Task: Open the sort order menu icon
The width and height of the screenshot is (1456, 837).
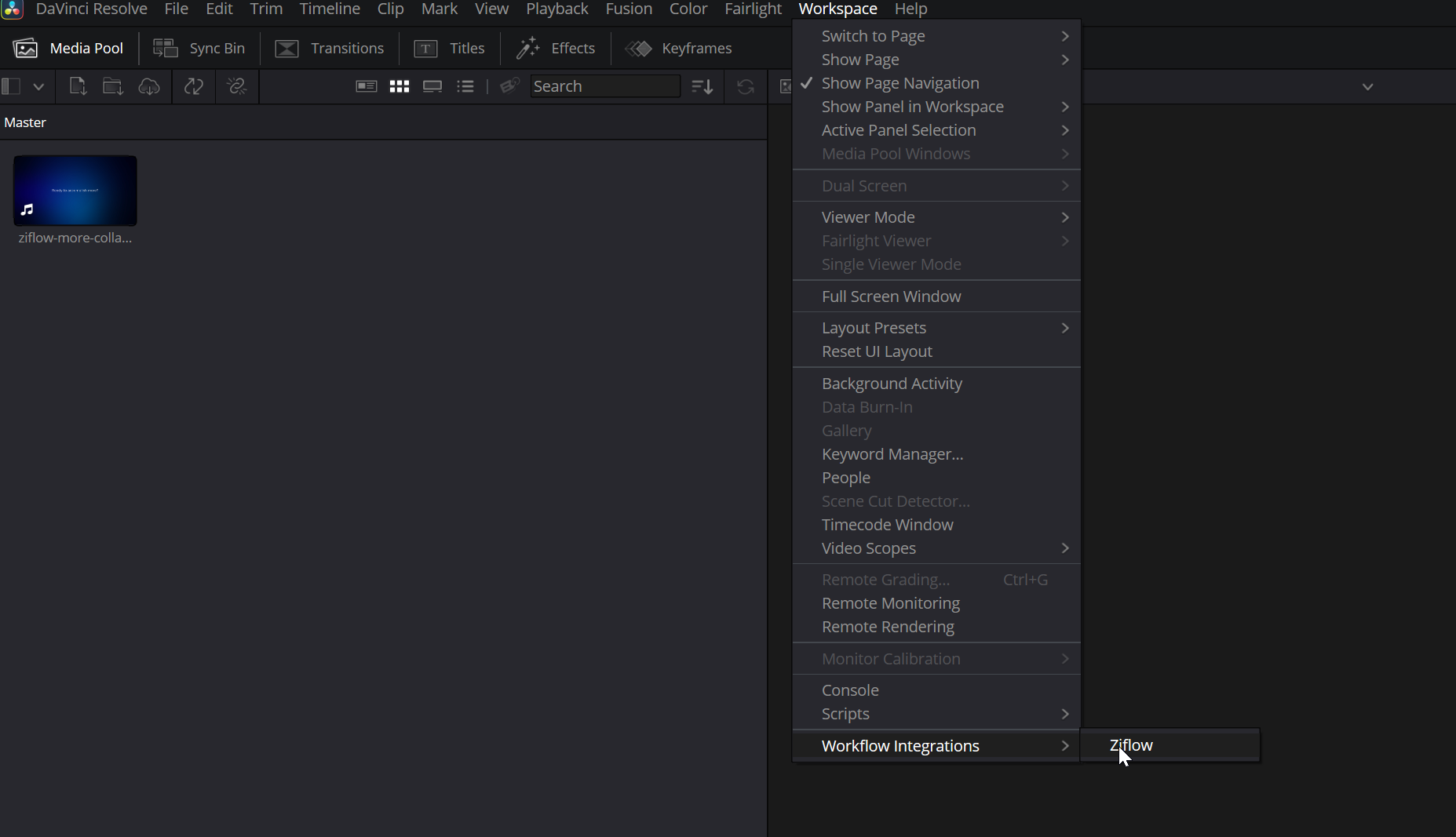Action: (702, 86)
